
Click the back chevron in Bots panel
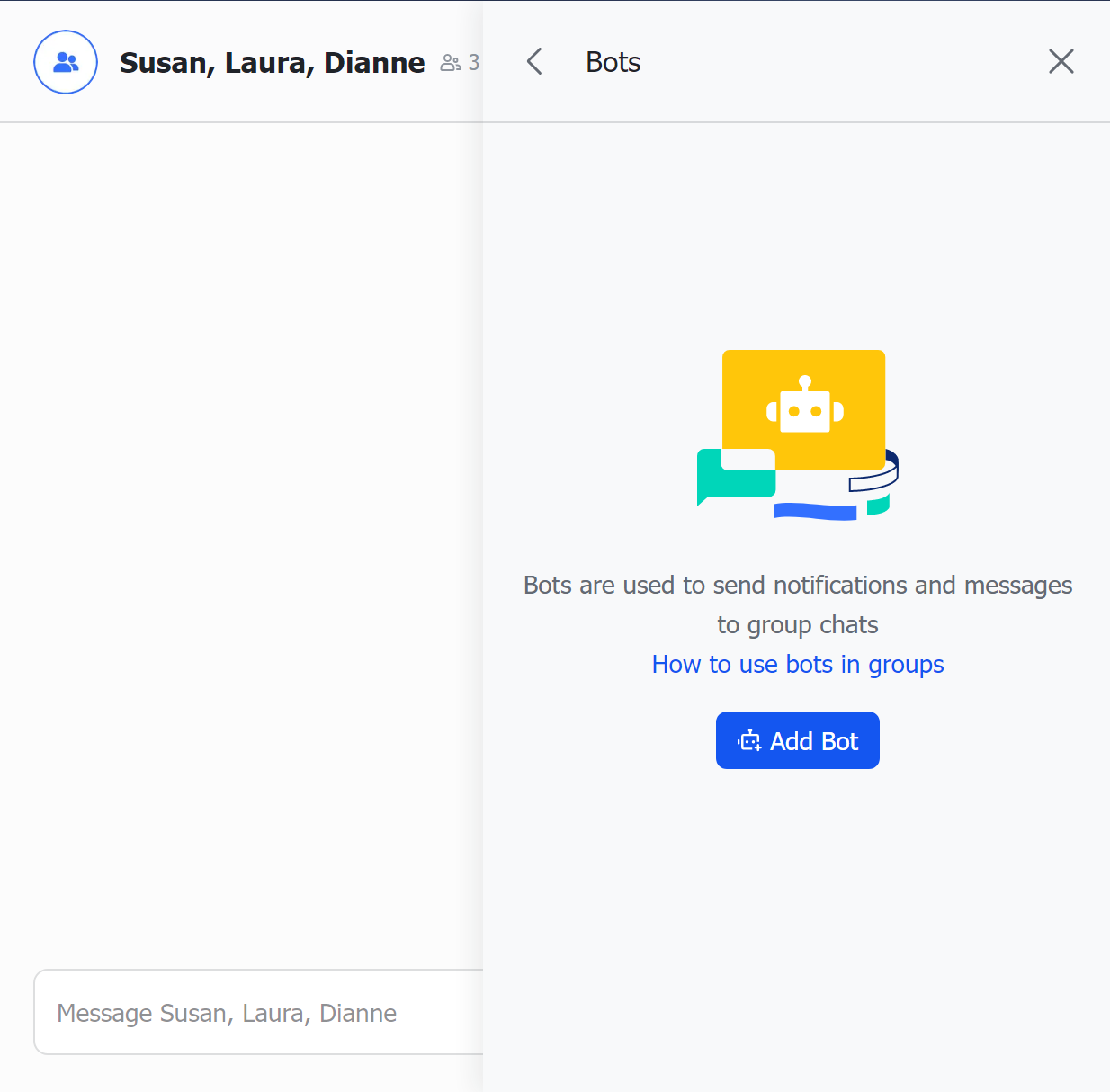coord(533,61)
